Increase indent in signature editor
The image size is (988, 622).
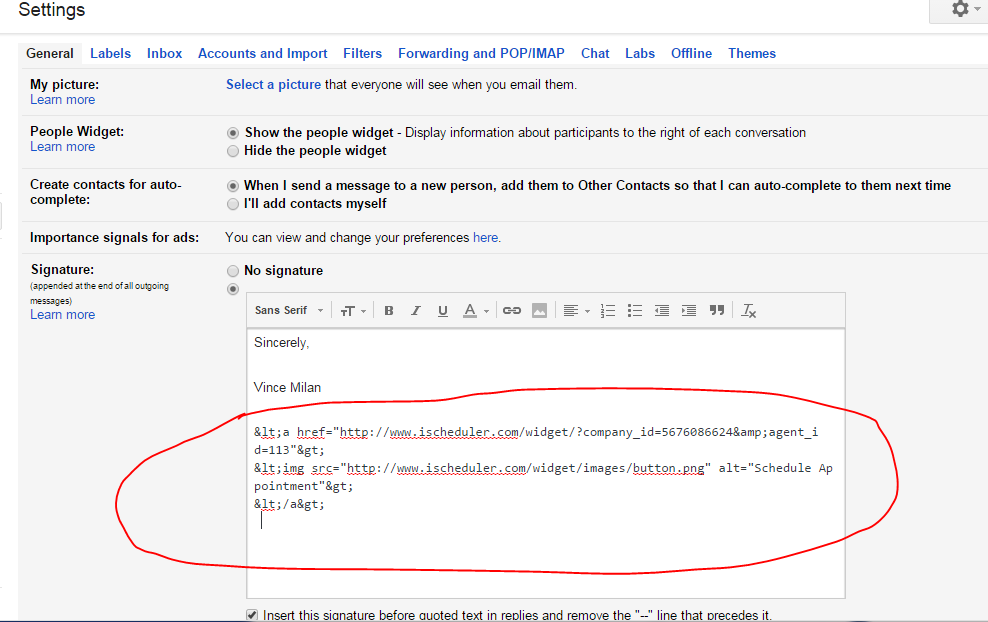click(689, 311)
